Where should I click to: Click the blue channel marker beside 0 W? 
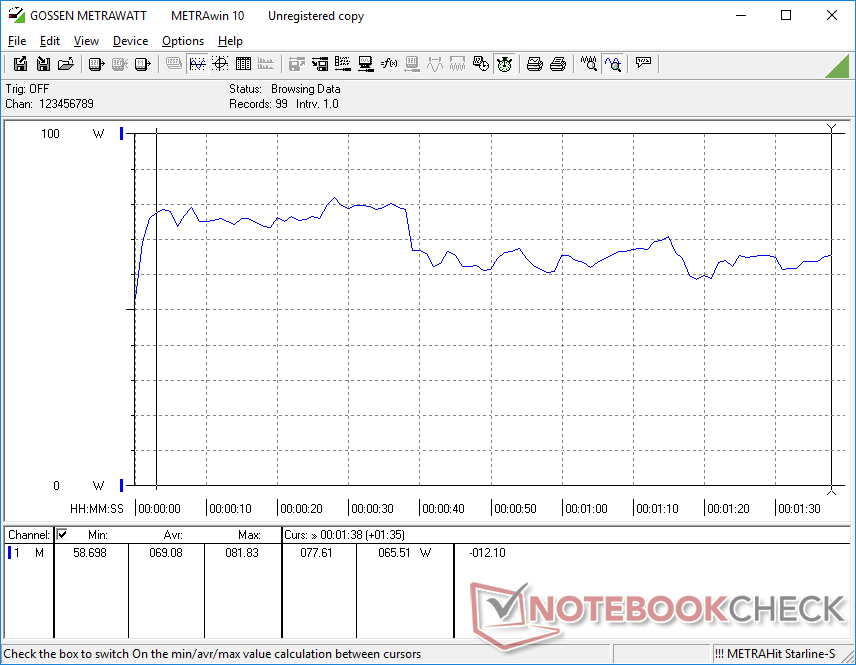(x=122, y=485)
